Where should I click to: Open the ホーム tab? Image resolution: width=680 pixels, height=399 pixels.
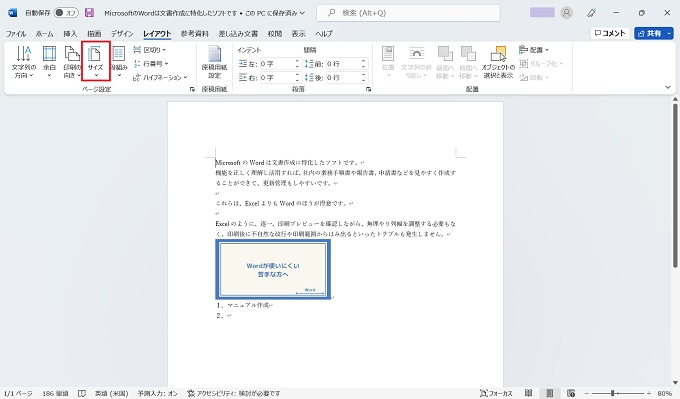45,33
